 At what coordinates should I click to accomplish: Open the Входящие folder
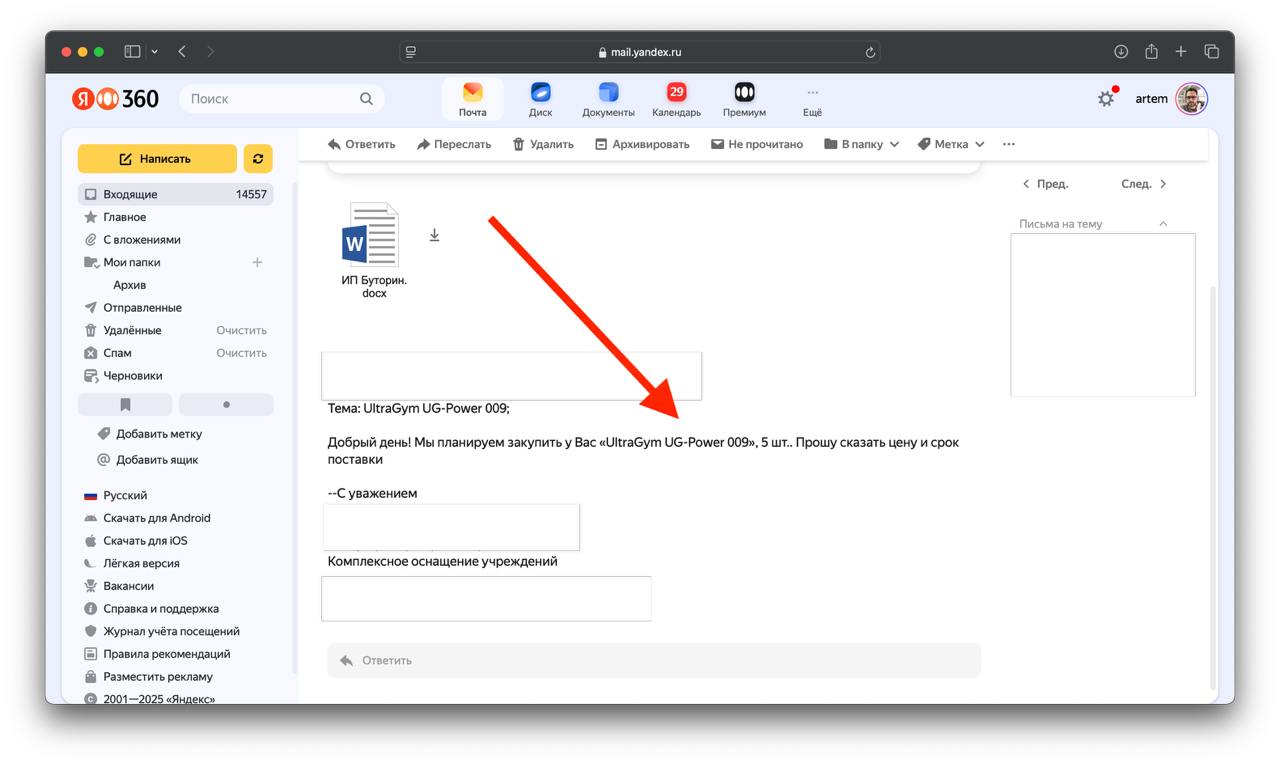tap(176, 194)
